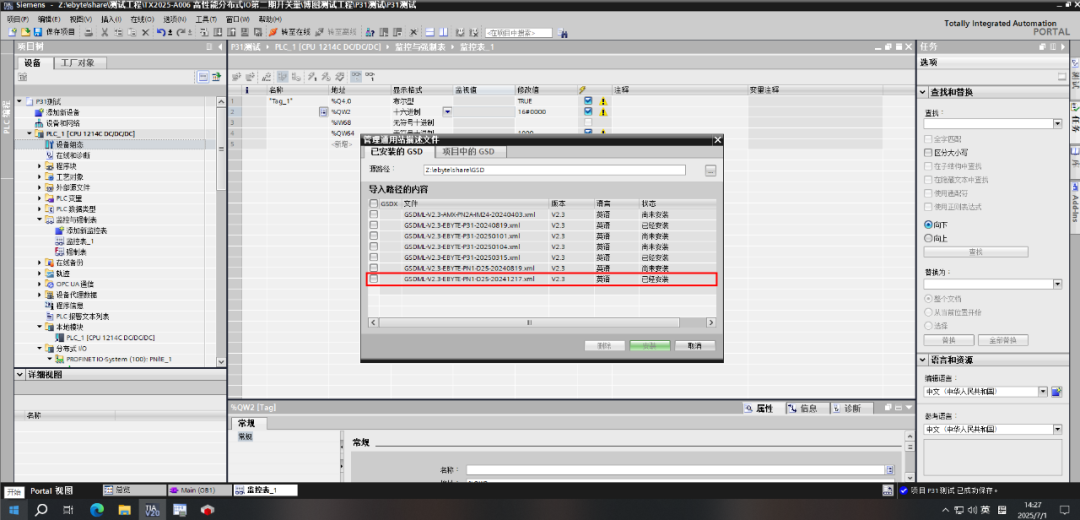Click the new project toolbar icon

(13, 32)
